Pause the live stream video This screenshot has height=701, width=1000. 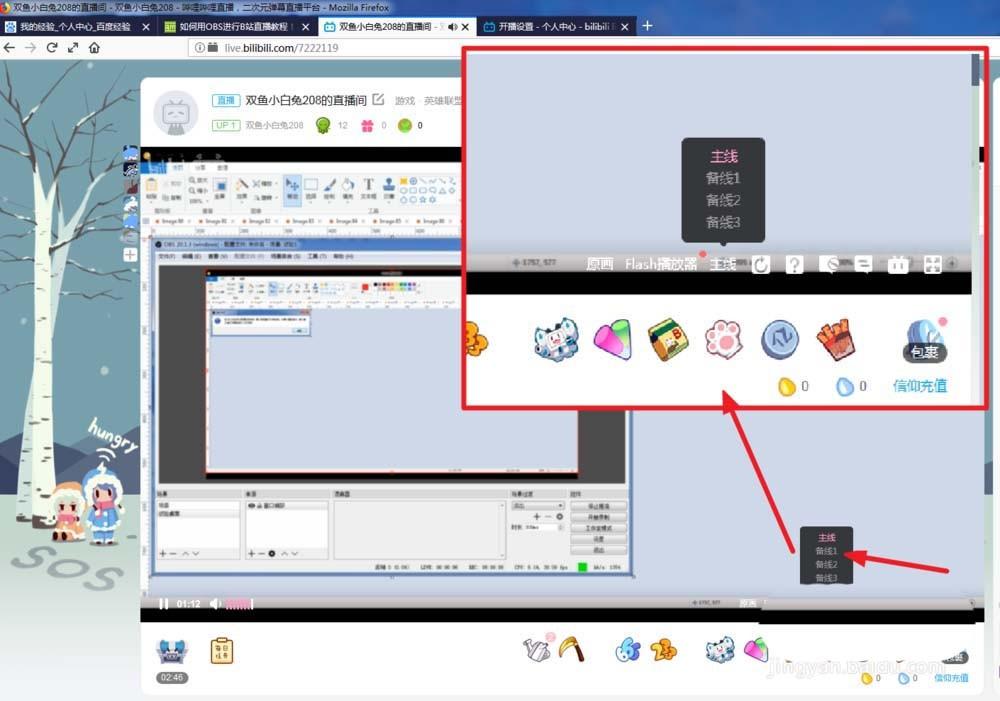tap(163, 604)
